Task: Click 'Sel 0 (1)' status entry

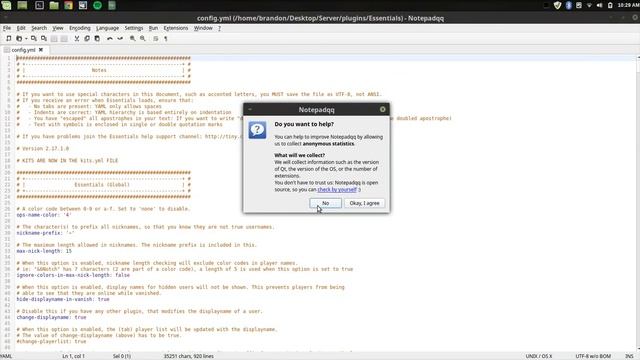Action: coord(122,356)
